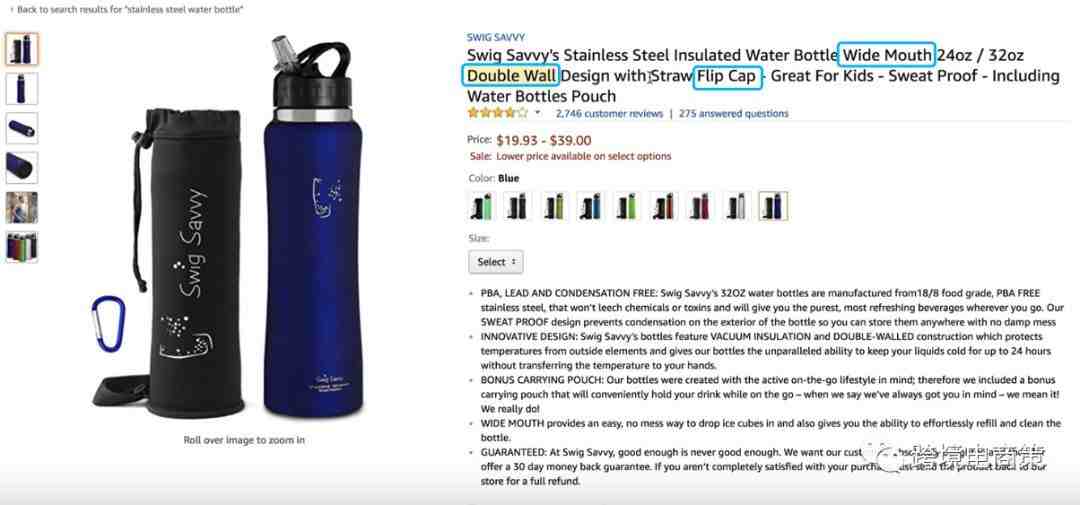The height and width of the screenshot is (505, 1080).
Task: Click the selected navy blue color swatch
Action: 773,206
